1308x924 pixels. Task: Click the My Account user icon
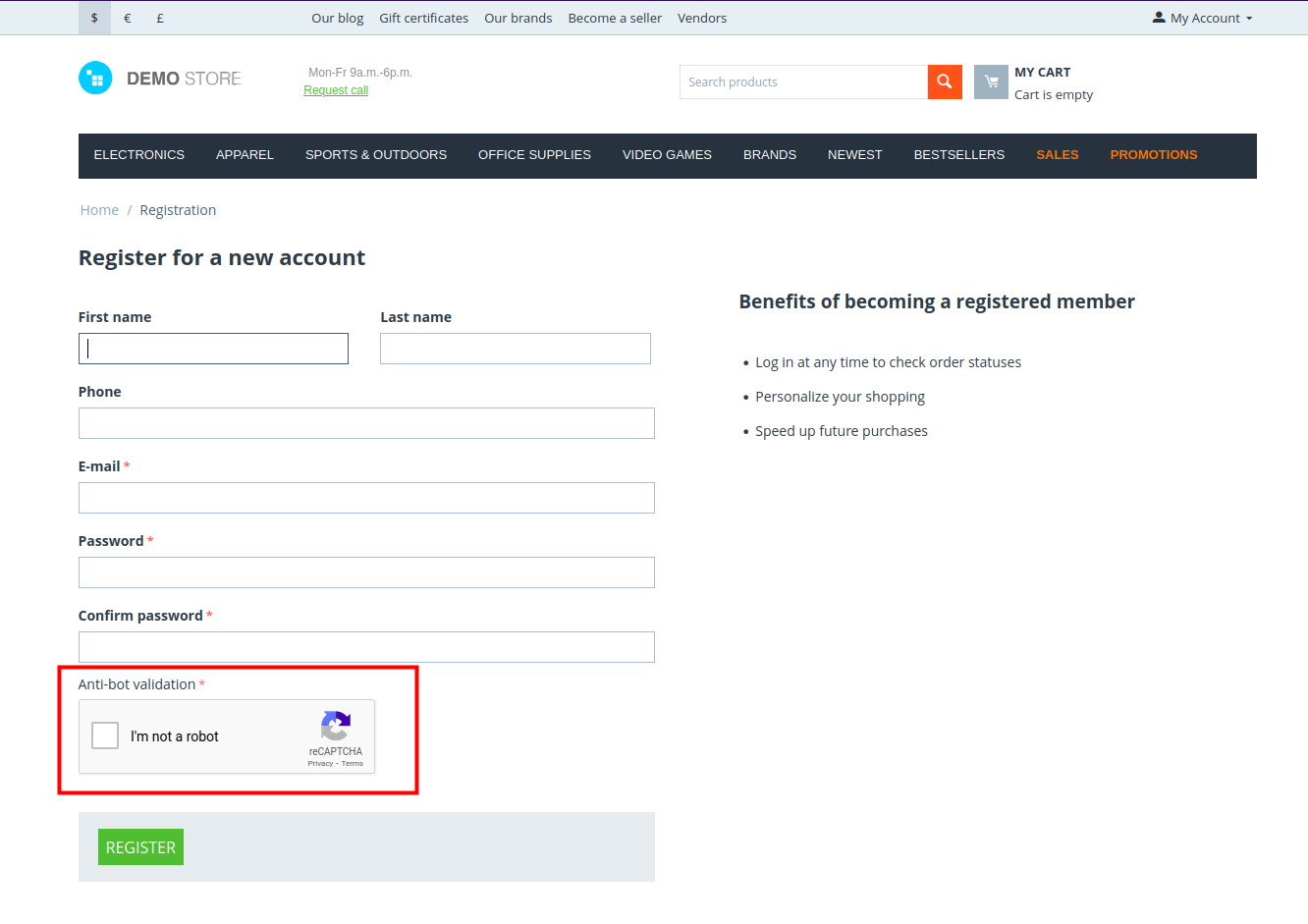click(1159, 18)
